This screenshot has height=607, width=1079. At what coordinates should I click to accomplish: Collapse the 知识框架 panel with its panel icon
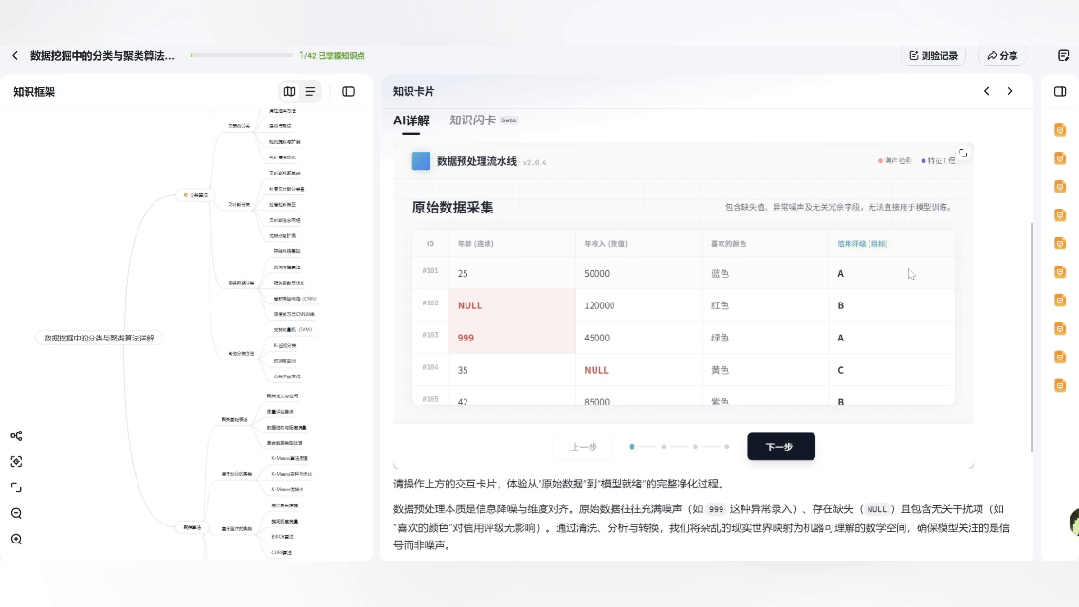(348, 91)
